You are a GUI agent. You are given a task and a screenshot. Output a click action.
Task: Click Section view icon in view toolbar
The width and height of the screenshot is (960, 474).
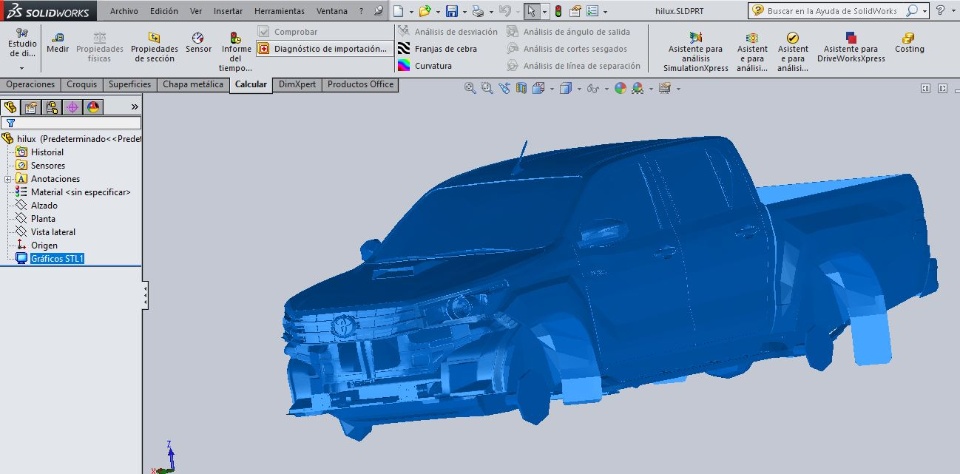click(521, 88)
